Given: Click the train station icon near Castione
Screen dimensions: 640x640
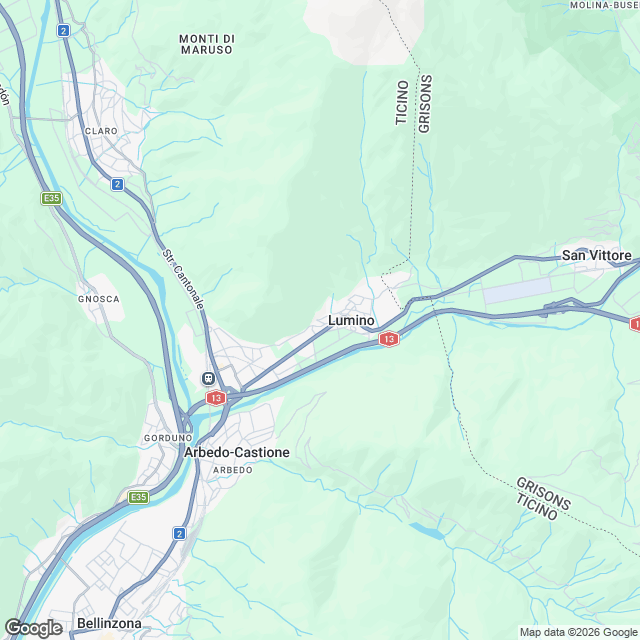Looking at the screenshot, I should pyautogui.click(x=208, y=378).
